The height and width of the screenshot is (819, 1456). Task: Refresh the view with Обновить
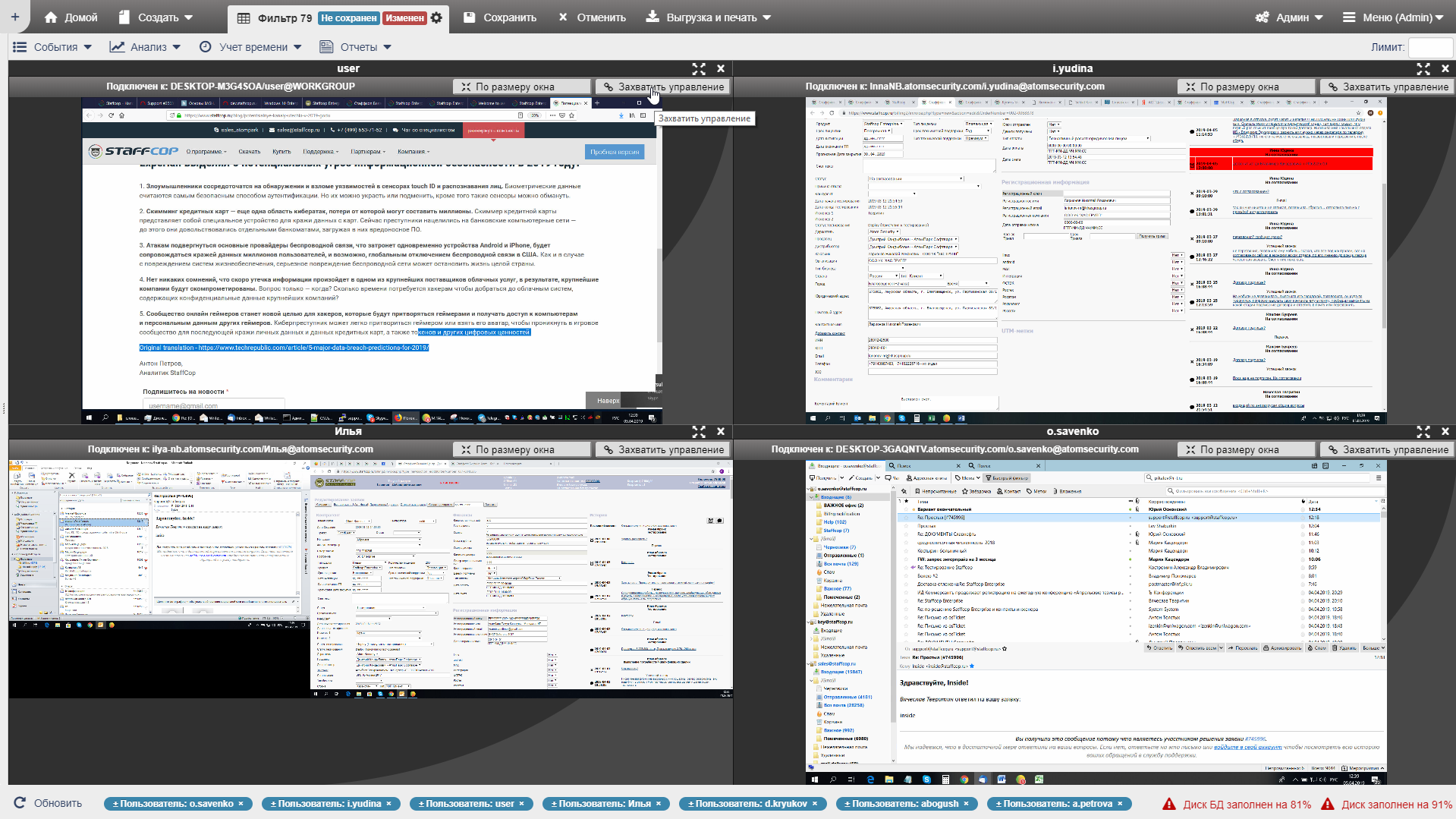[48, 803]
